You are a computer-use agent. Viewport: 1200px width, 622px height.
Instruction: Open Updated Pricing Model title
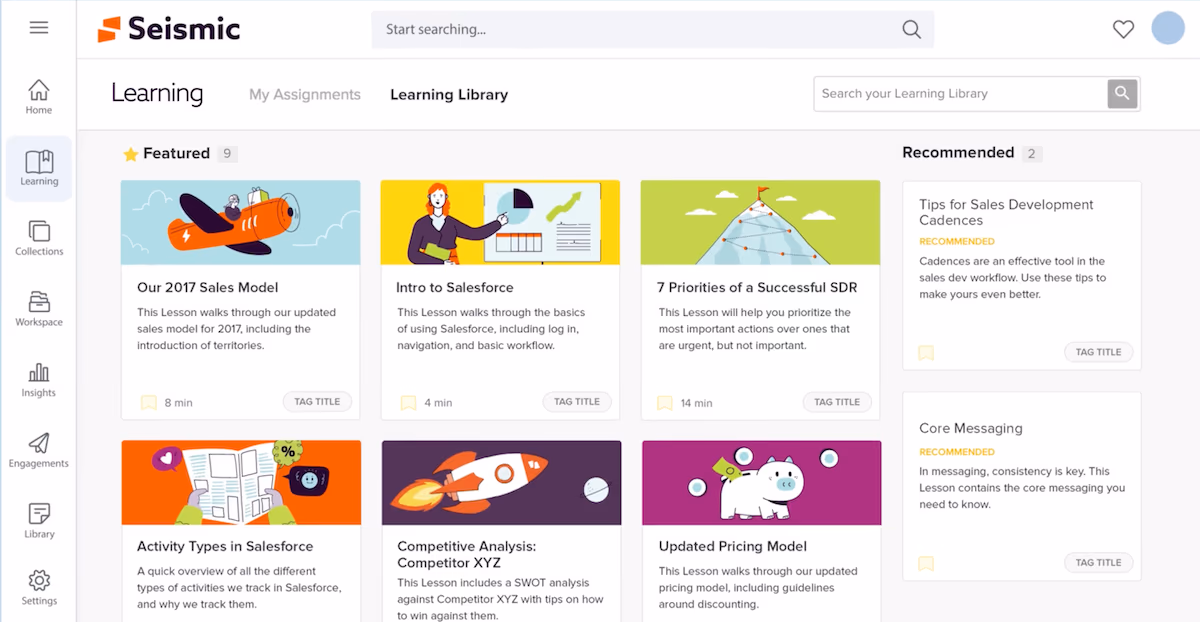click(733, 547)
